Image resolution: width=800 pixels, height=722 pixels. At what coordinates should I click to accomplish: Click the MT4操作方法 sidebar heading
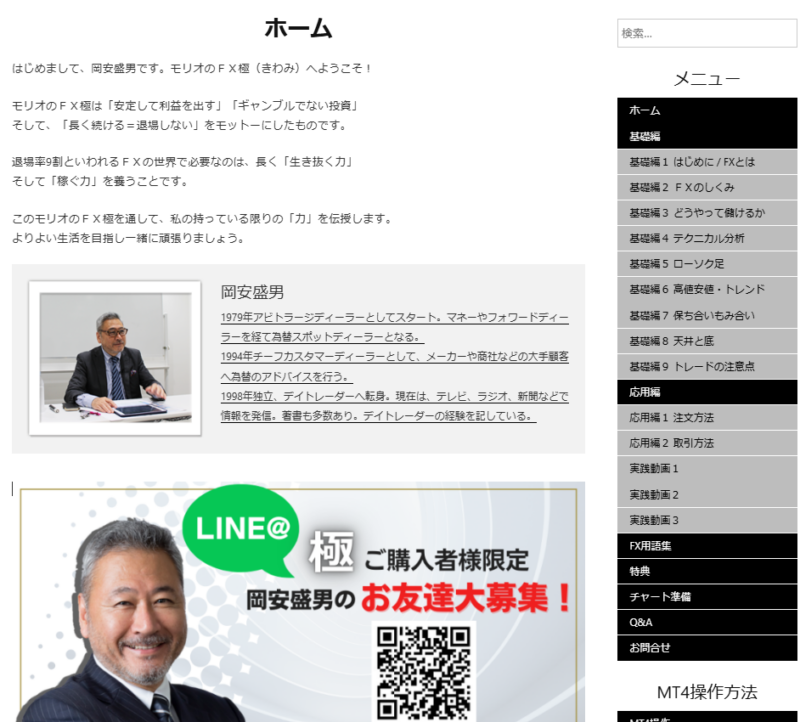[x=707, y=692]
